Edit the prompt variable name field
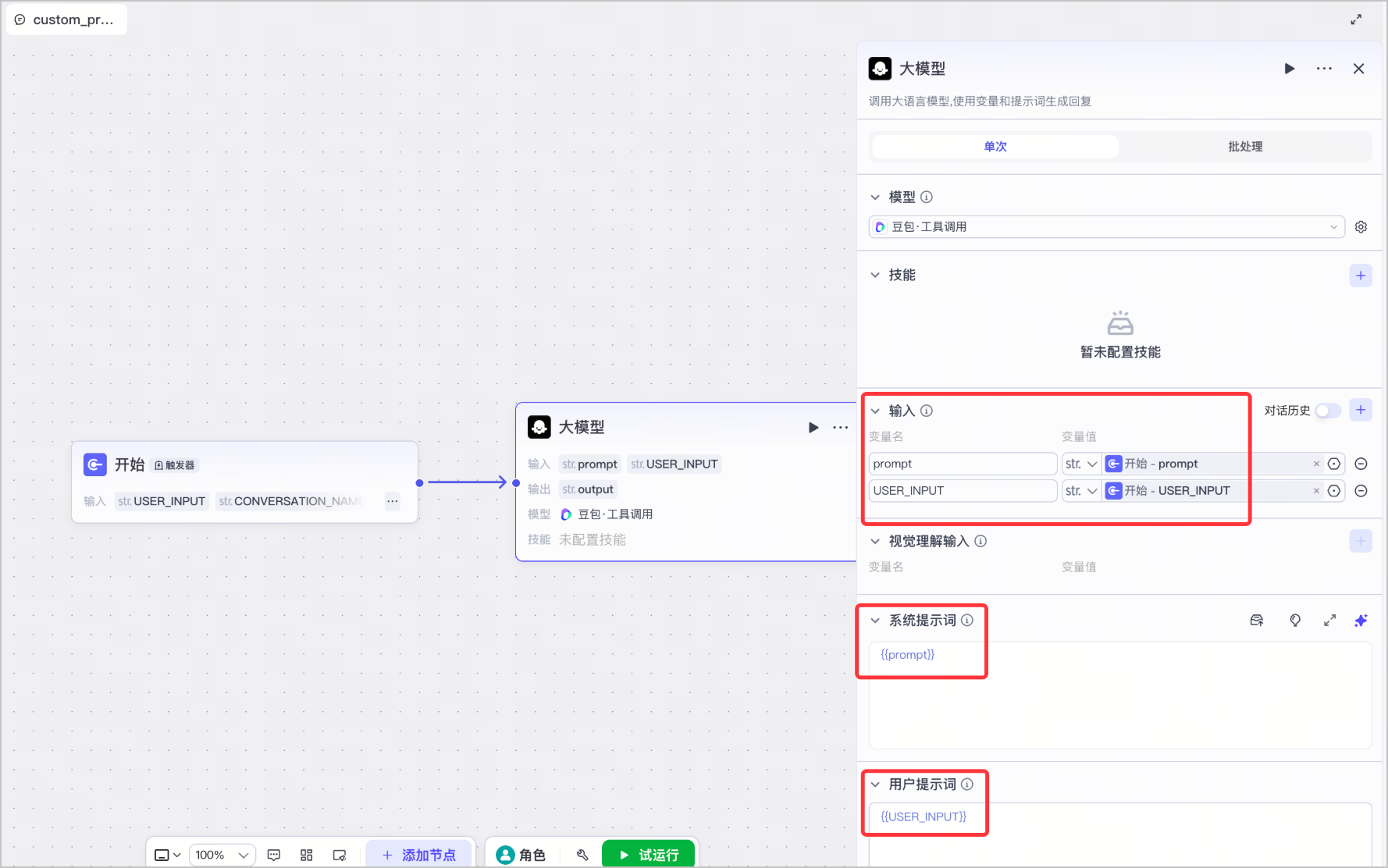Viewport: 1388px width, 868px height. [x=963, y=464]
